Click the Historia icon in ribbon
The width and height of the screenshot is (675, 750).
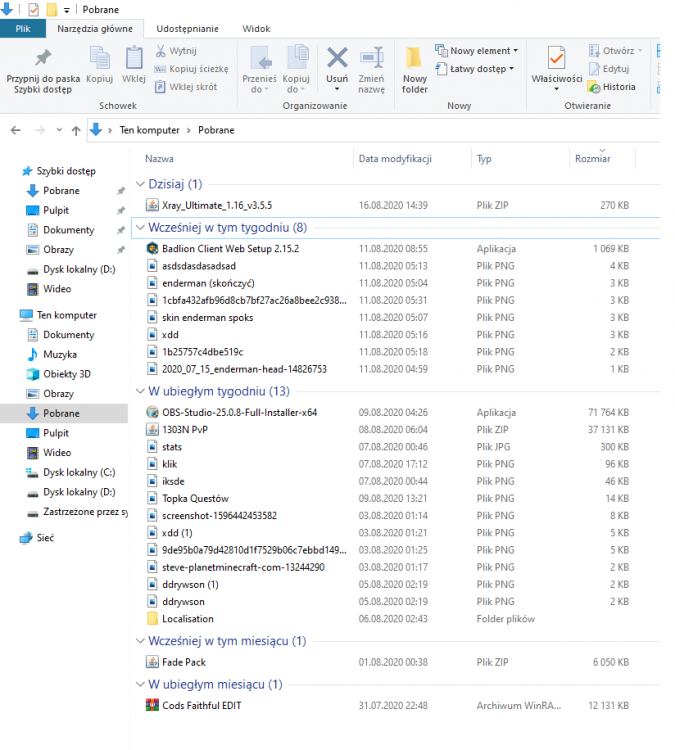click(611, 86)
